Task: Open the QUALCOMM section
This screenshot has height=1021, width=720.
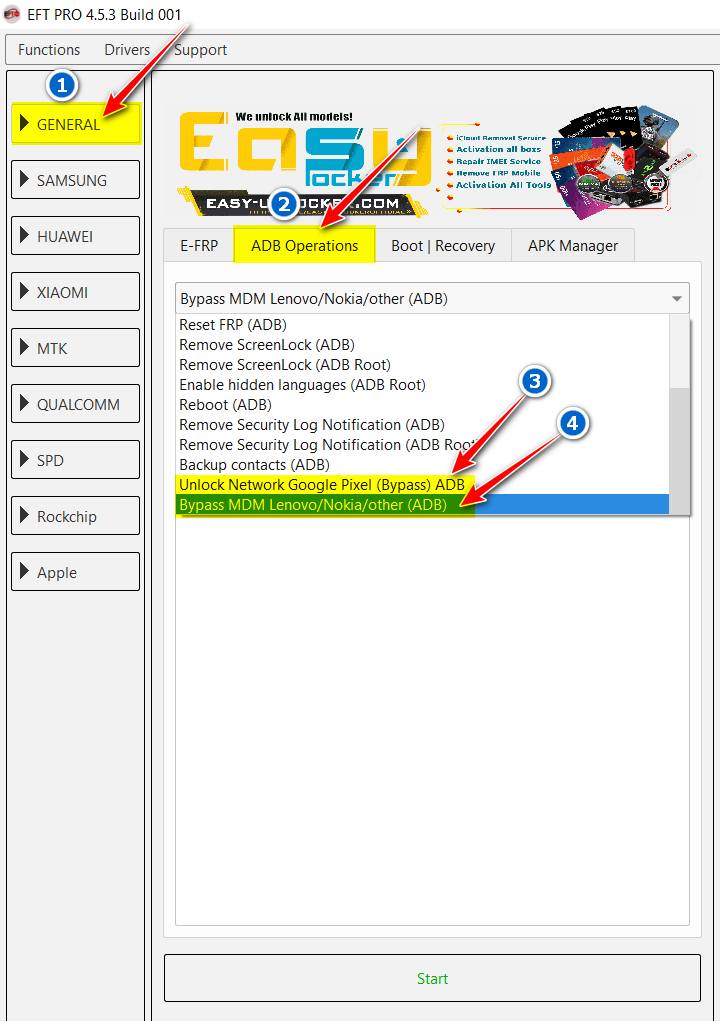Action: click(76, 404)
